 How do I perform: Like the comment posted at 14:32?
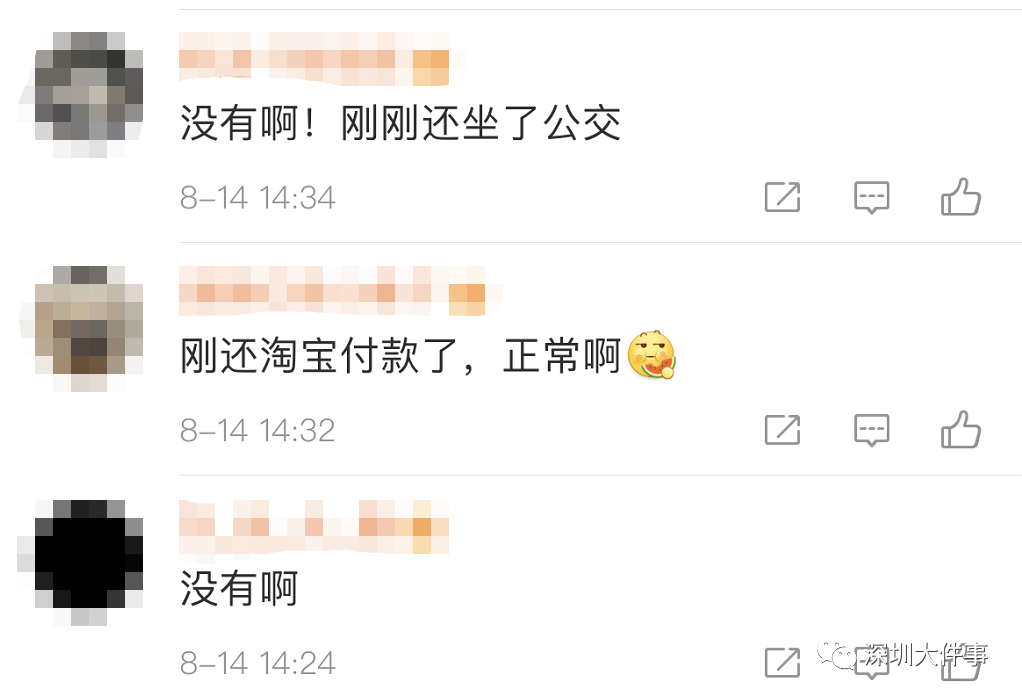tap(961, 429)
